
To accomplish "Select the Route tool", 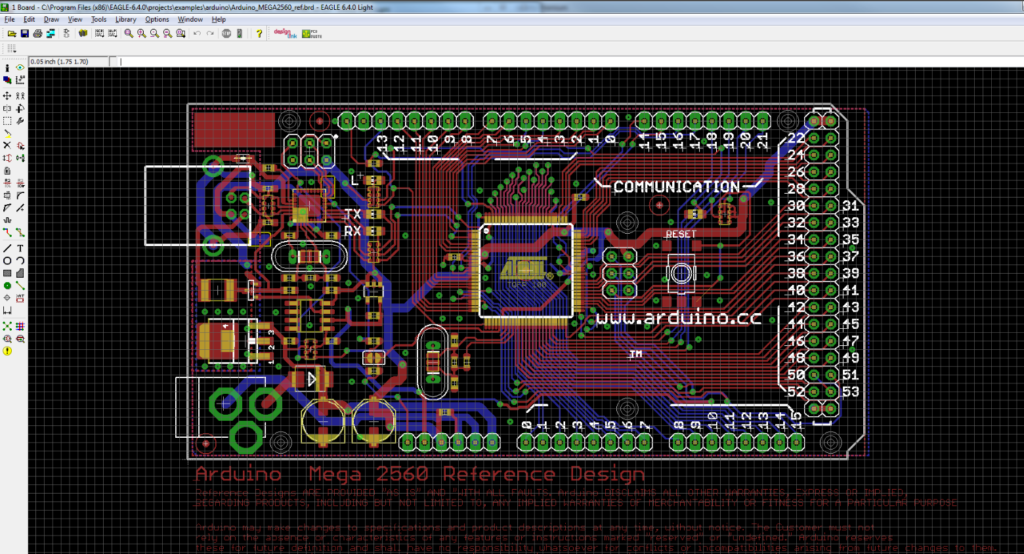I will (x=7, y=233).
